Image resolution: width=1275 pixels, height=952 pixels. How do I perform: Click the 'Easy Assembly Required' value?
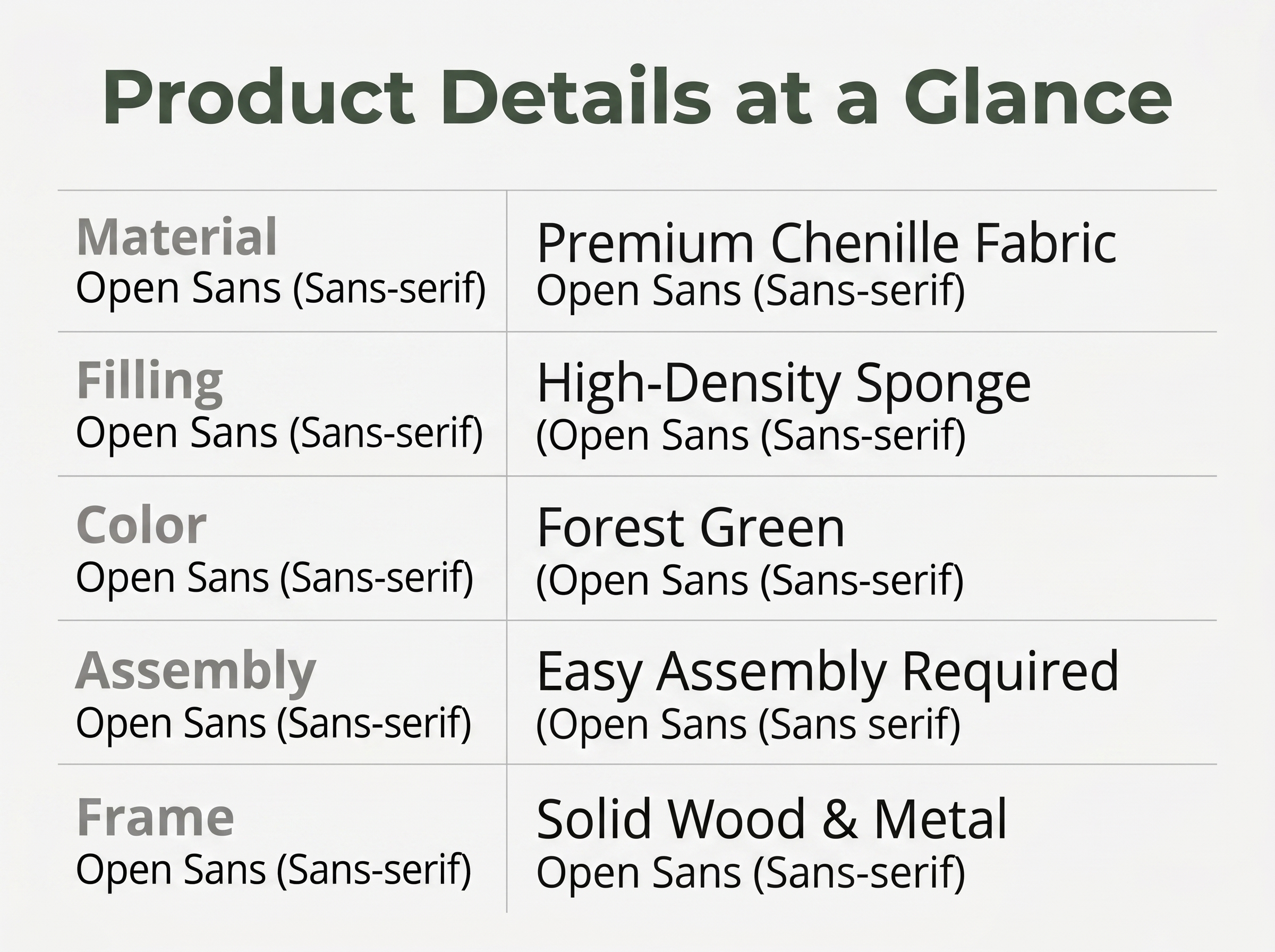pyautogui.click(x=827, y=674)
